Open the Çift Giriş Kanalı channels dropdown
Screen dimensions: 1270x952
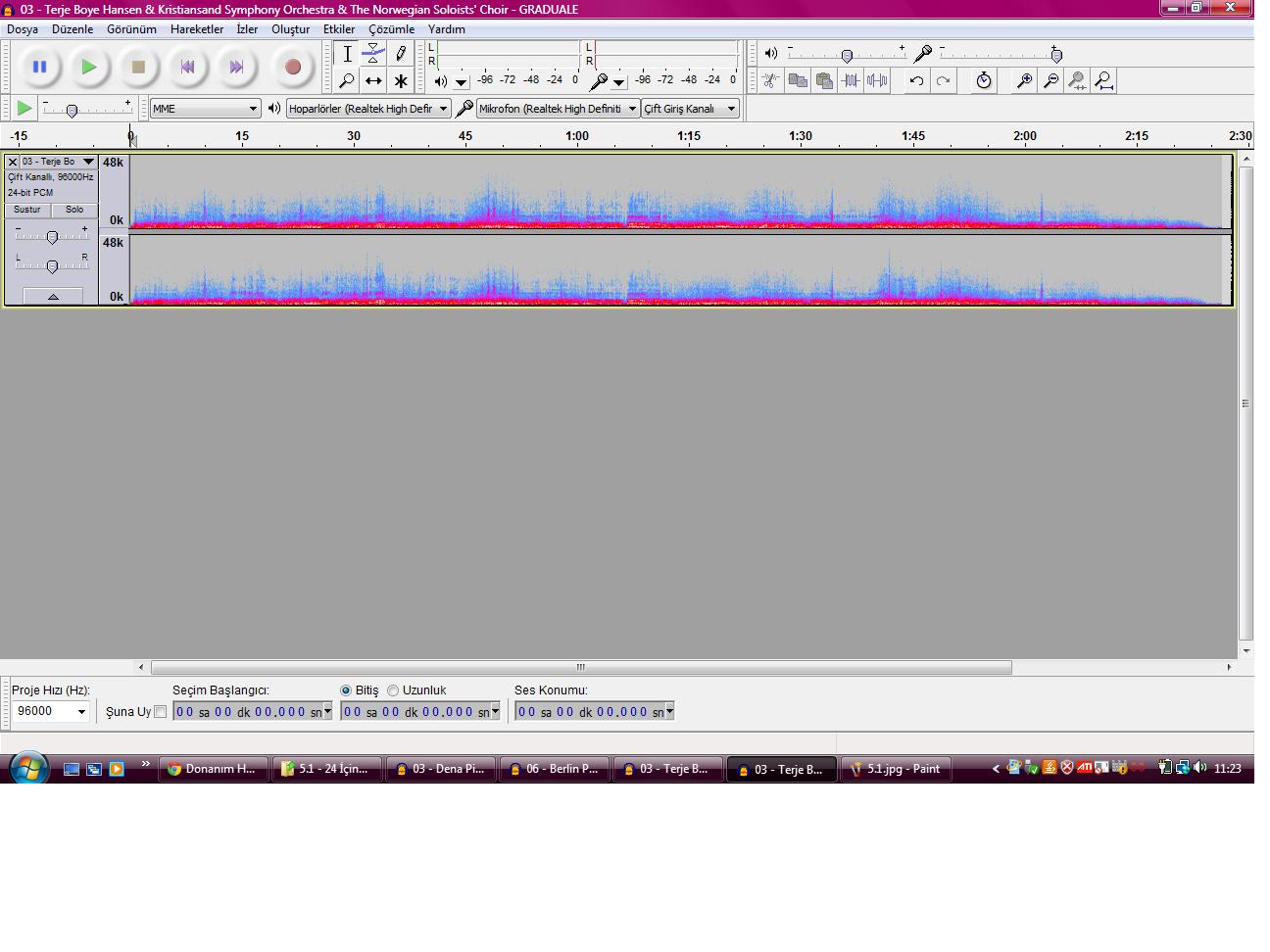[690, 109]
